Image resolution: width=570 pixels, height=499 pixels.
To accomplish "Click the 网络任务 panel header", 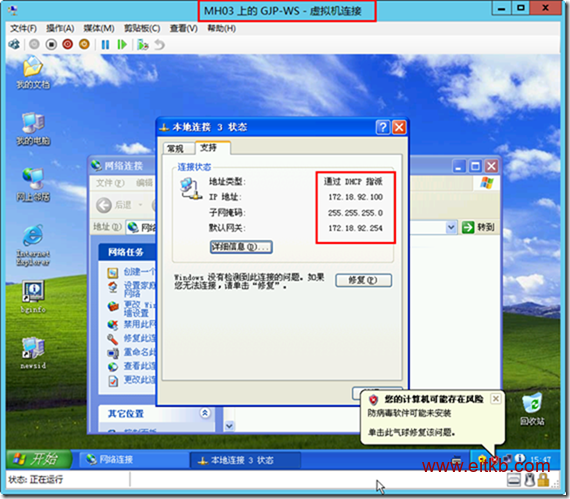I will [x=127, y=252].
